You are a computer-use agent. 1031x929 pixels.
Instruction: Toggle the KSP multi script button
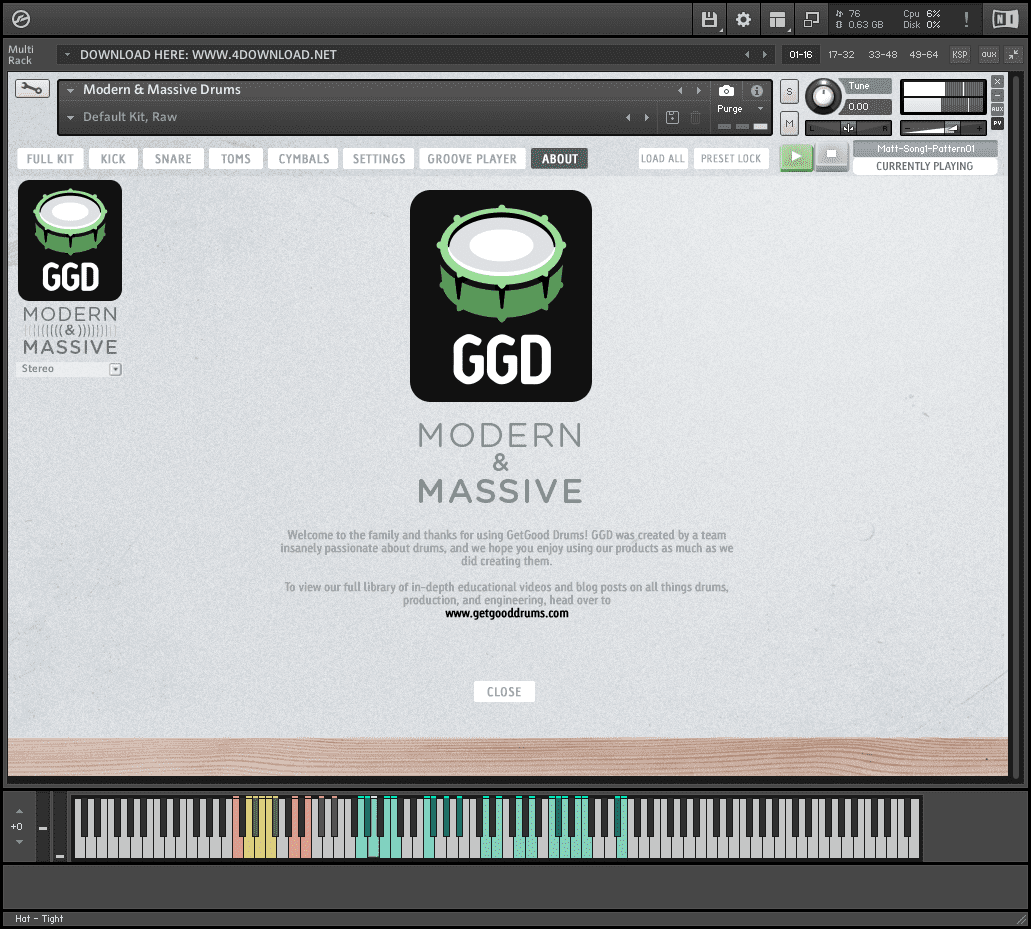click(959, 55)
